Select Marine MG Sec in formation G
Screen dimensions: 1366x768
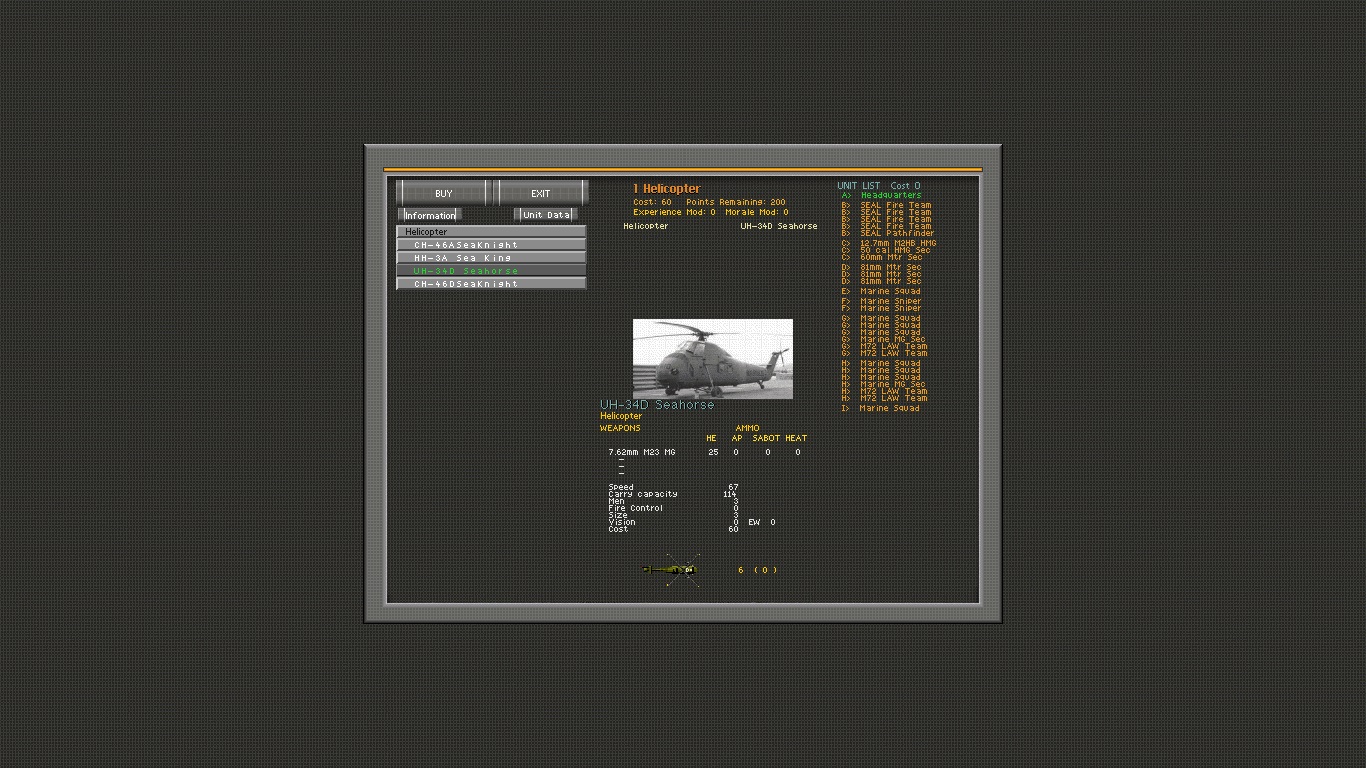884,339
